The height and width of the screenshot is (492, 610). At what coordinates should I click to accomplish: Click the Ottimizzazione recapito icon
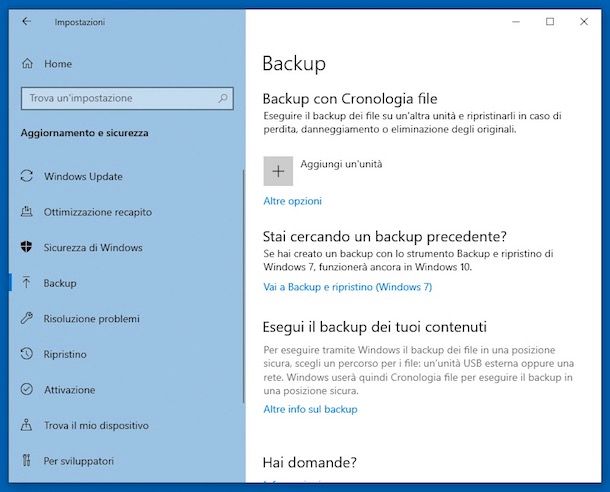click(26, 212)
